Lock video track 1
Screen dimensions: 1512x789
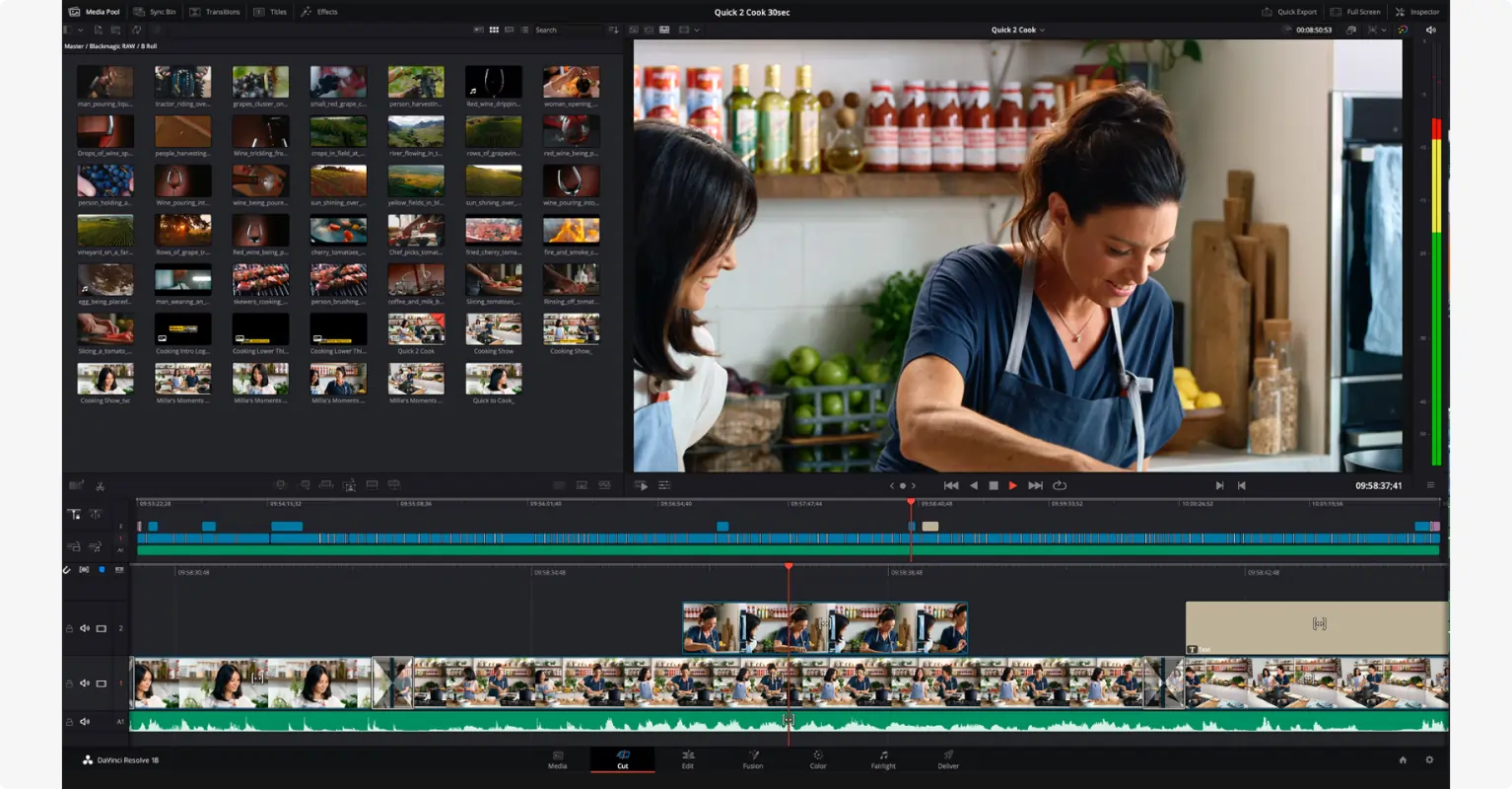tap(68, 682)
